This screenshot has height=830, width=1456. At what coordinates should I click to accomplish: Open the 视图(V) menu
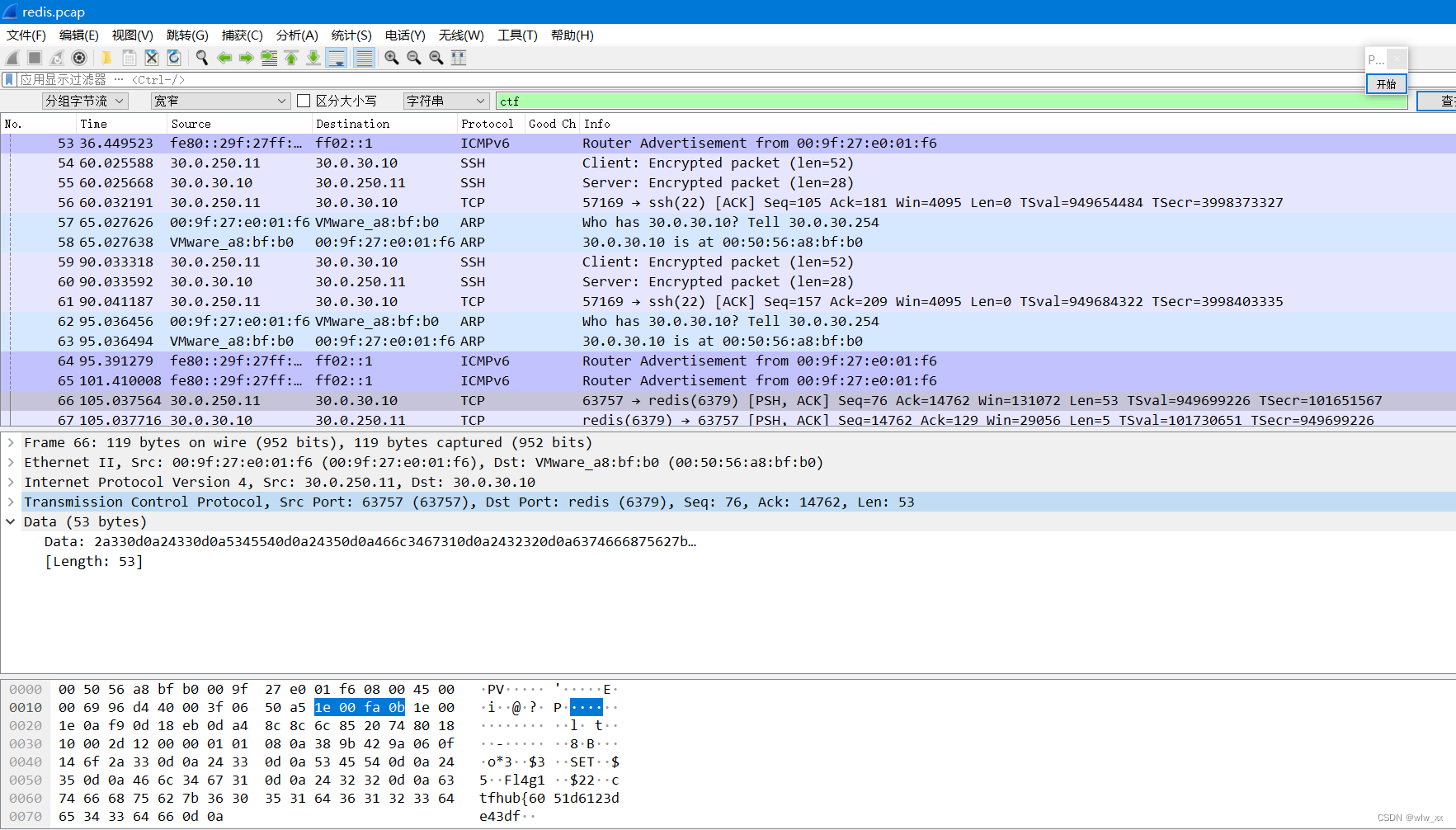click(x=133, y=35)
